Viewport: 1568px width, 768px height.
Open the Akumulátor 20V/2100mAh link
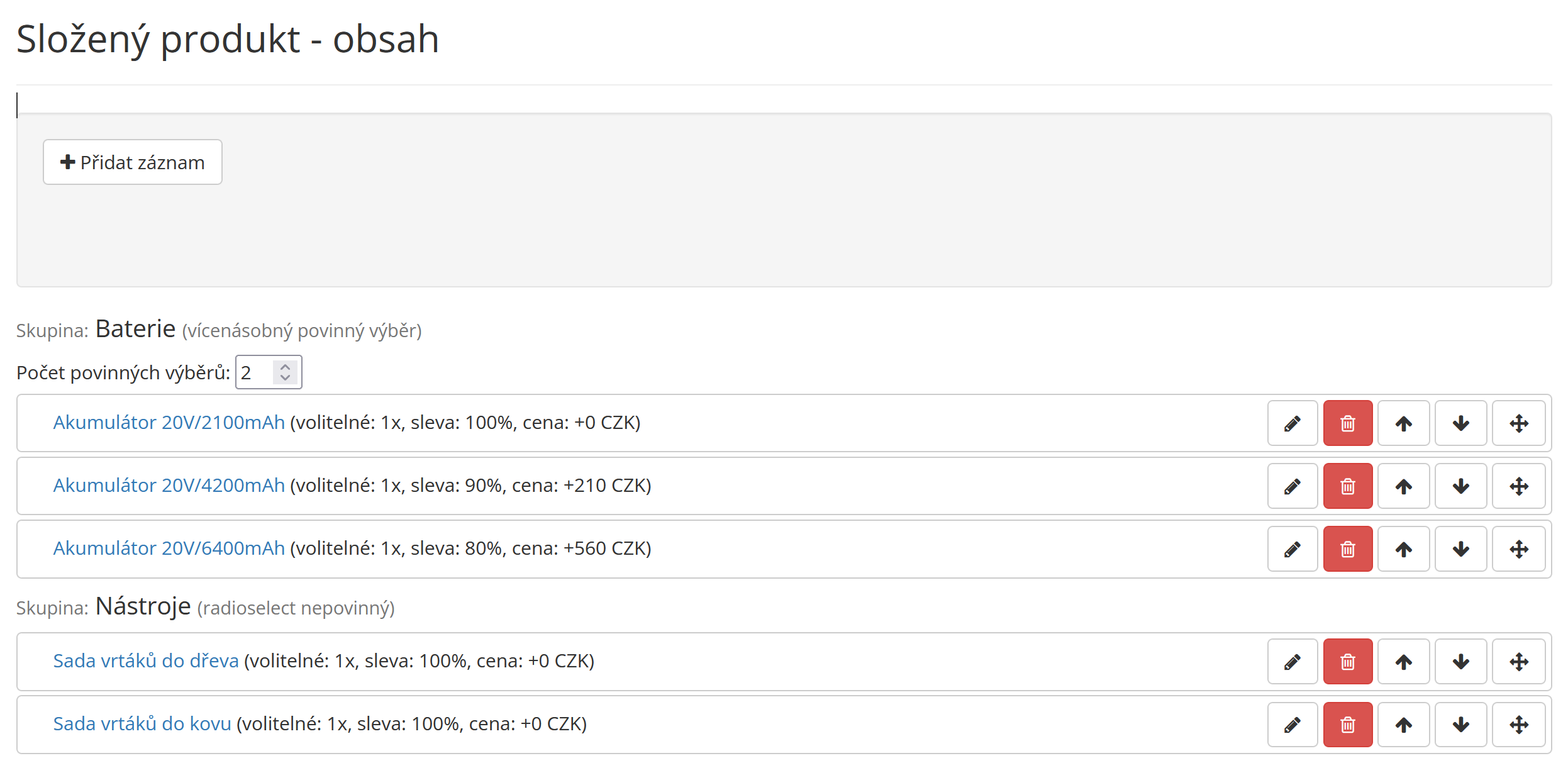click(x=169, y=423)
